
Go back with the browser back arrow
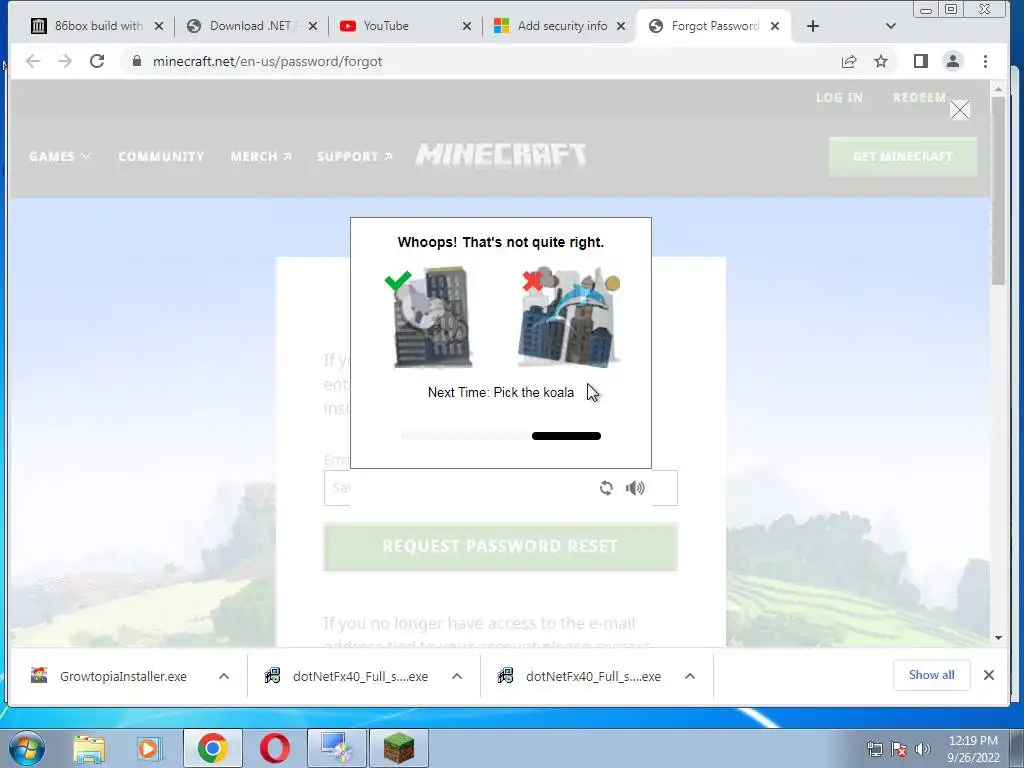point(33,61)
